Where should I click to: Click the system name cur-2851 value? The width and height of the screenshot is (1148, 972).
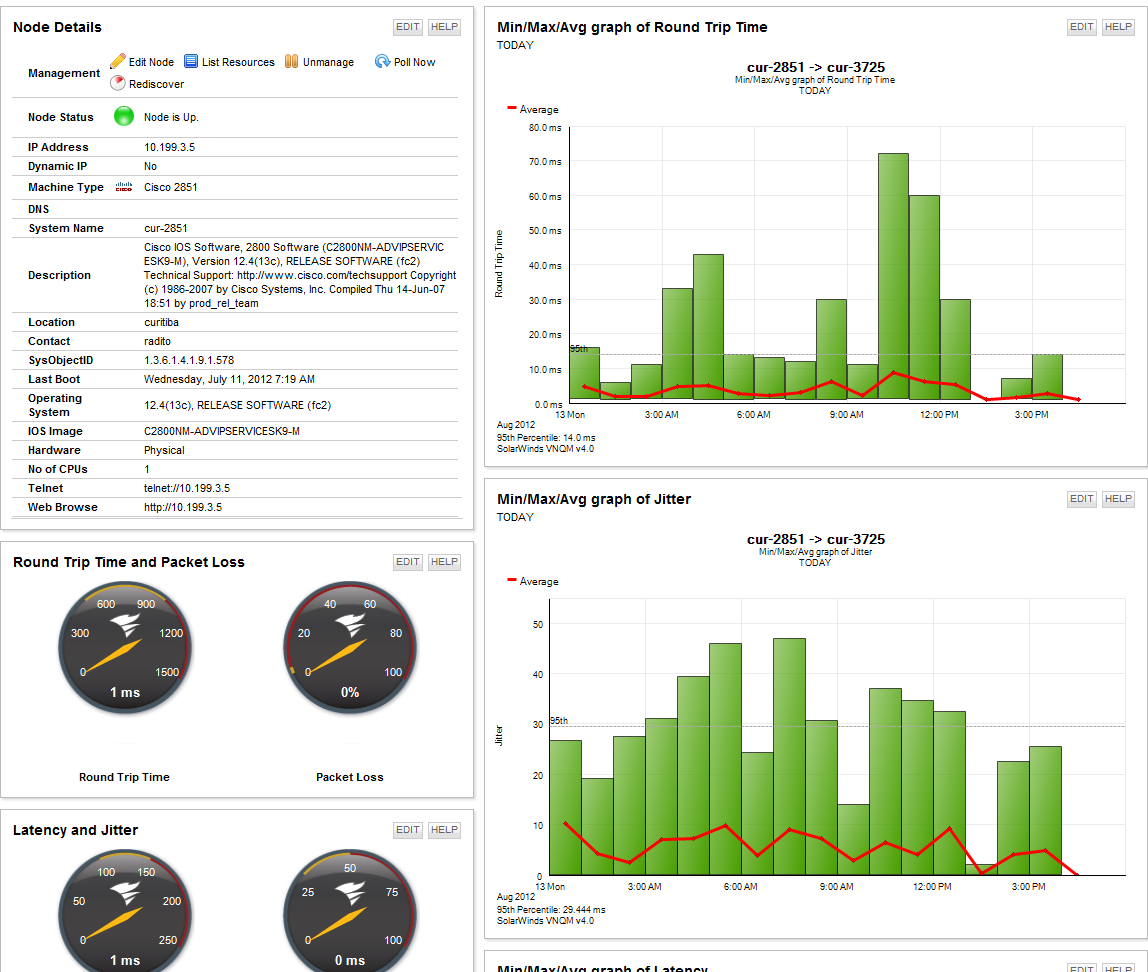point(165,228)
